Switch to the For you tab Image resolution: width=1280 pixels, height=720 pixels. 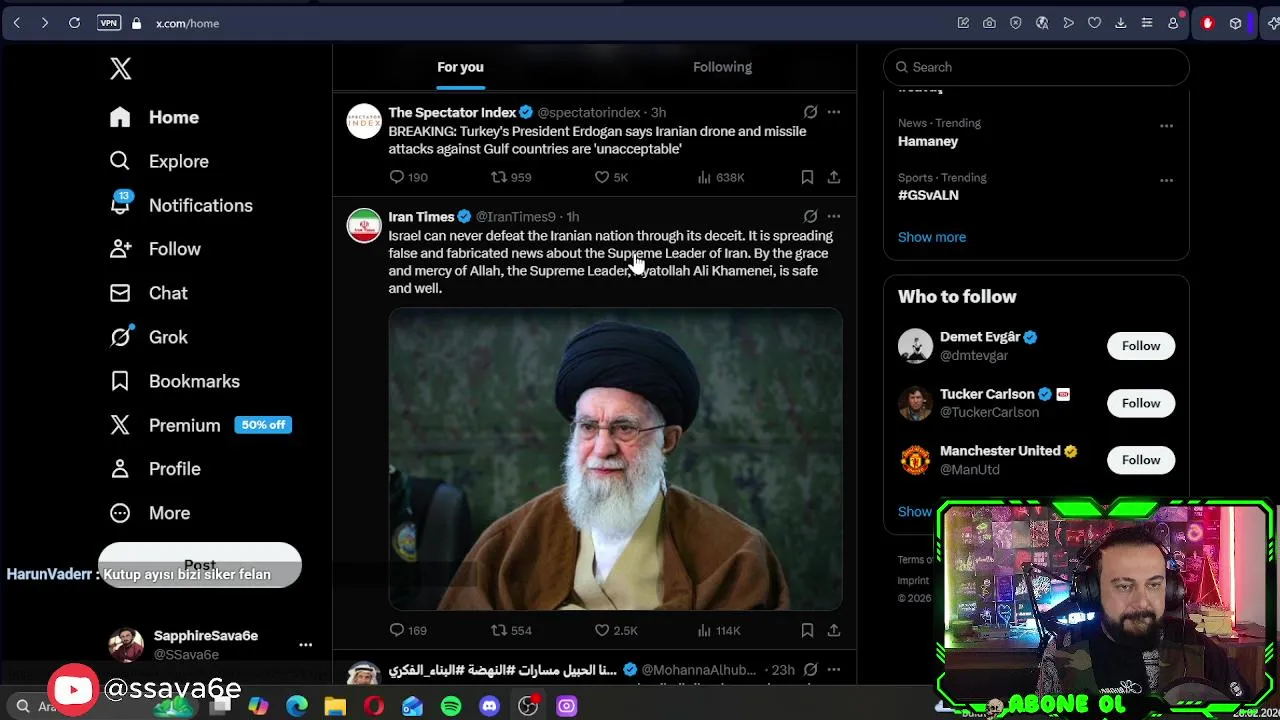460,67
